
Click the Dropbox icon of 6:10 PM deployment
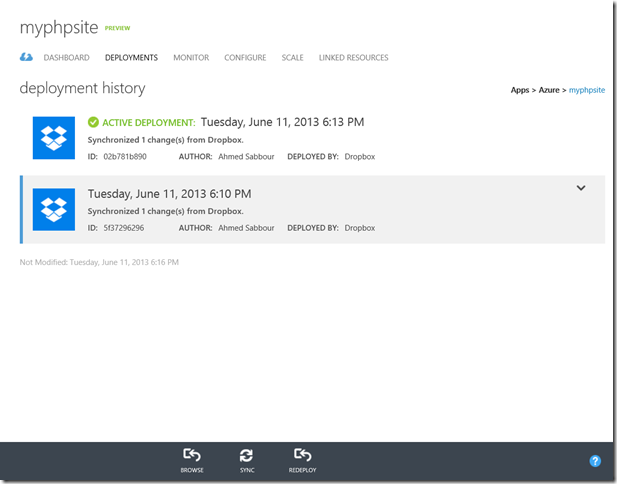[x=54, y=209]
